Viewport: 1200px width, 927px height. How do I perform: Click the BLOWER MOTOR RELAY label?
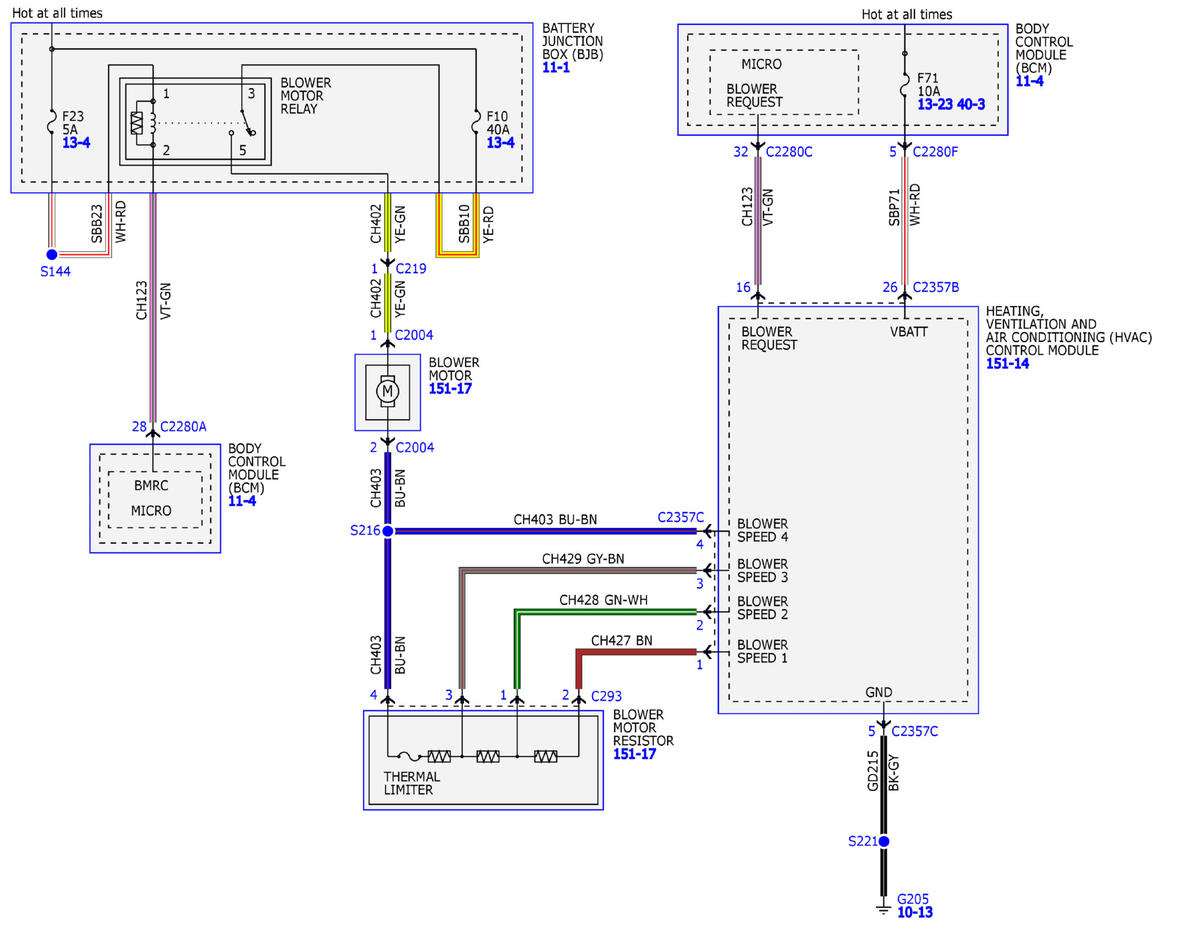(306, 95)
